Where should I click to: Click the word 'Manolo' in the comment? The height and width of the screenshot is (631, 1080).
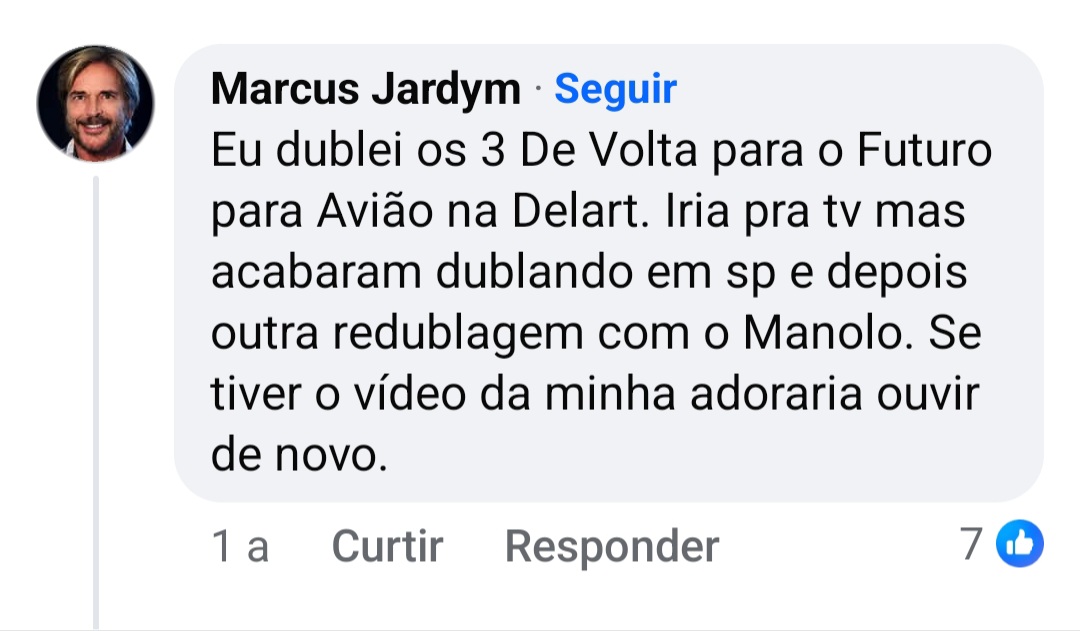(x=823, y=333)
